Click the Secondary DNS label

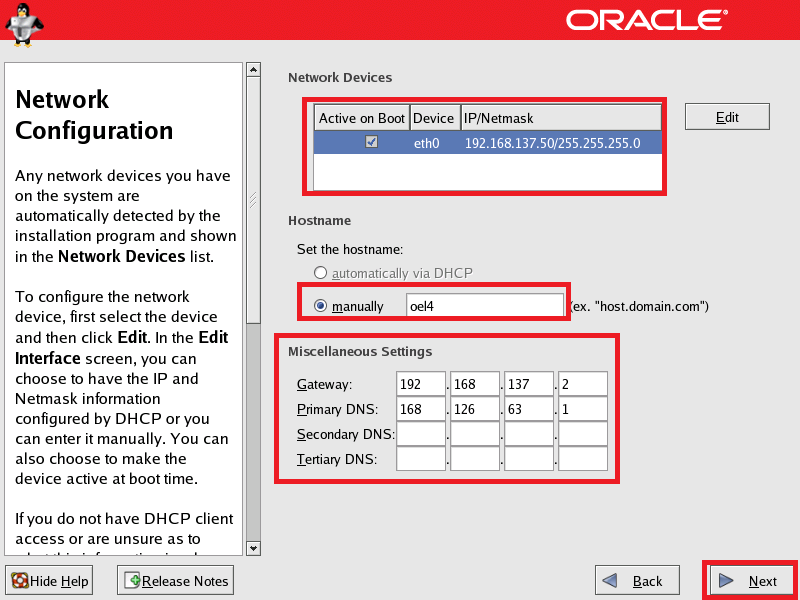[x=345, y=434]
